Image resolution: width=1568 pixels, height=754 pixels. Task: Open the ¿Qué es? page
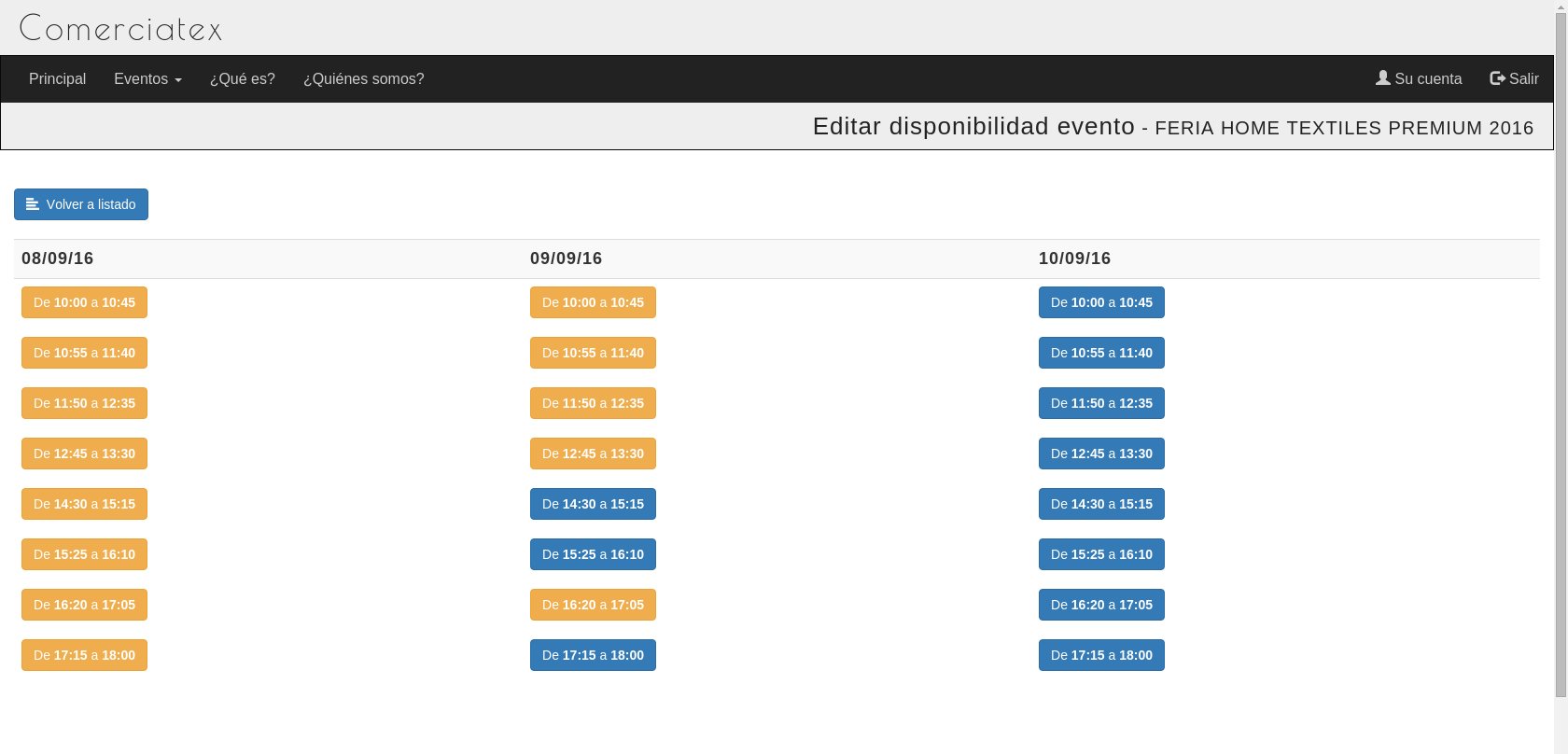pyautogui.click(x=242, y=79)
